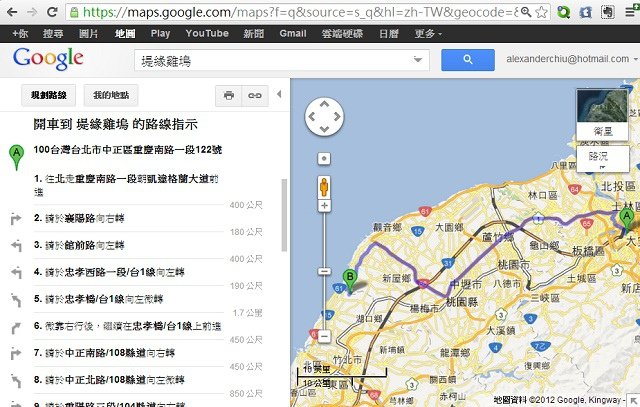Screen dimensions: 640x407
Task: Open 日曆 in the top bar
Action: coord(389,33)
